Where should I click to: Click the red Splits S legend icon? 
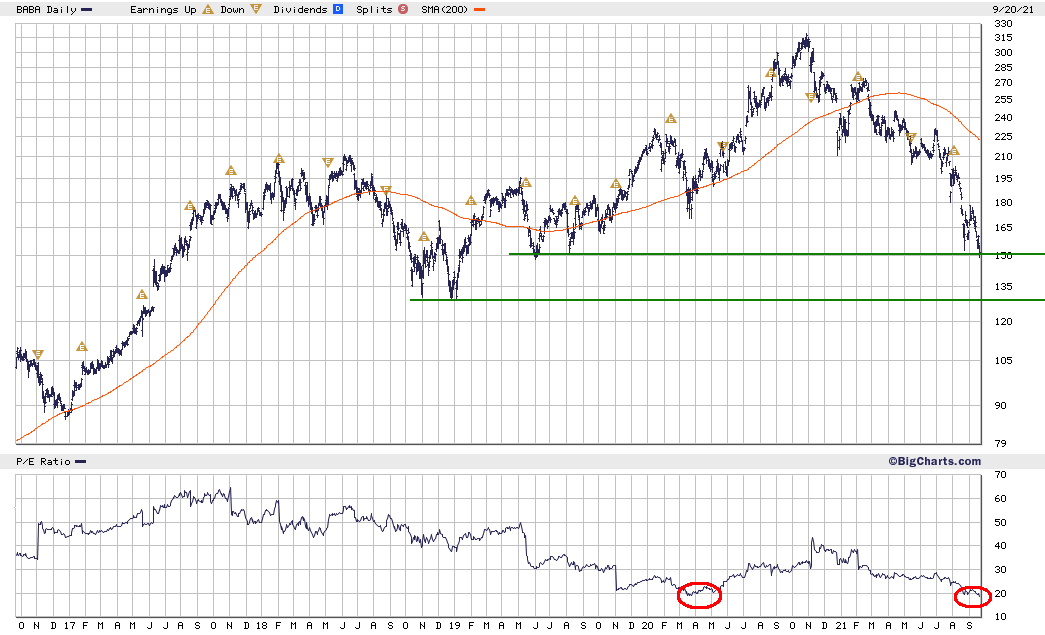tap(403, 9)
